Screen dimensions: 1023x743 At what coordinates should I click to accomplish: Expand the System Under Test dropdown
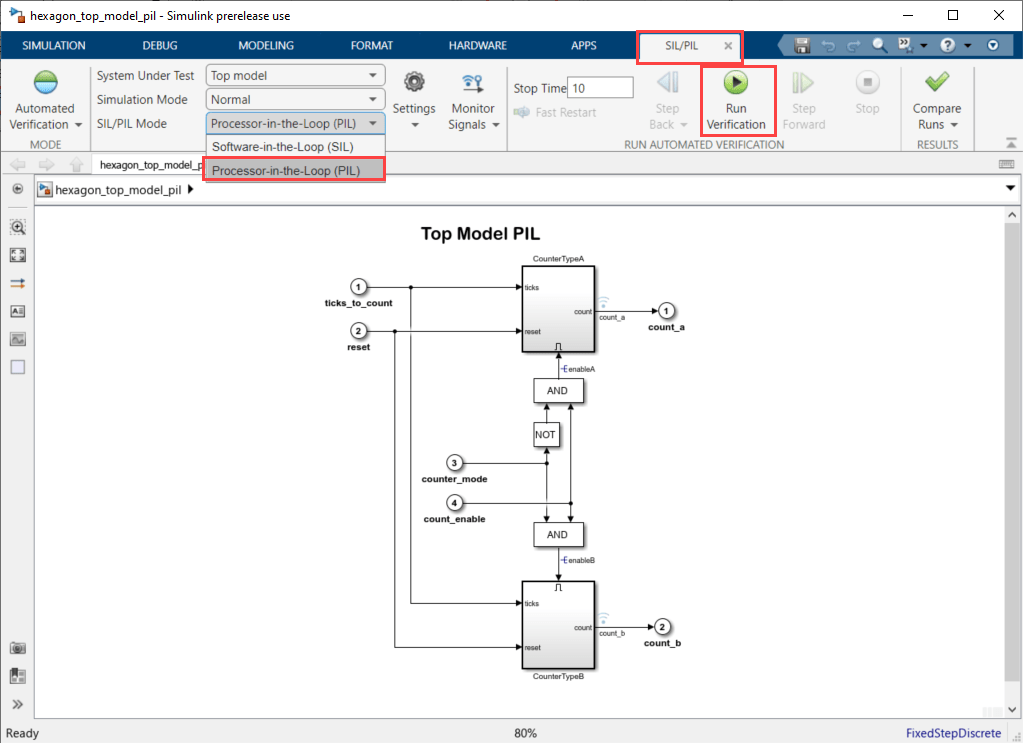pos(295,75)
